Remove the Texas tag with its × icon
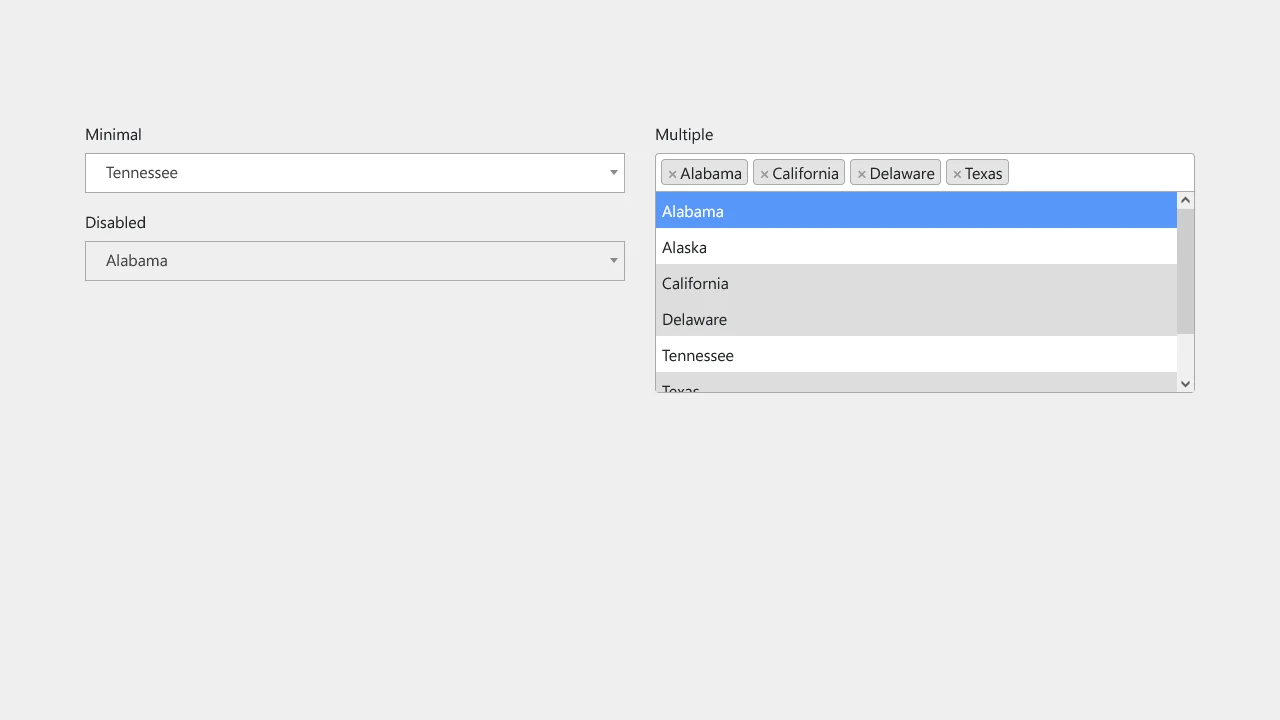 (960, 172)
